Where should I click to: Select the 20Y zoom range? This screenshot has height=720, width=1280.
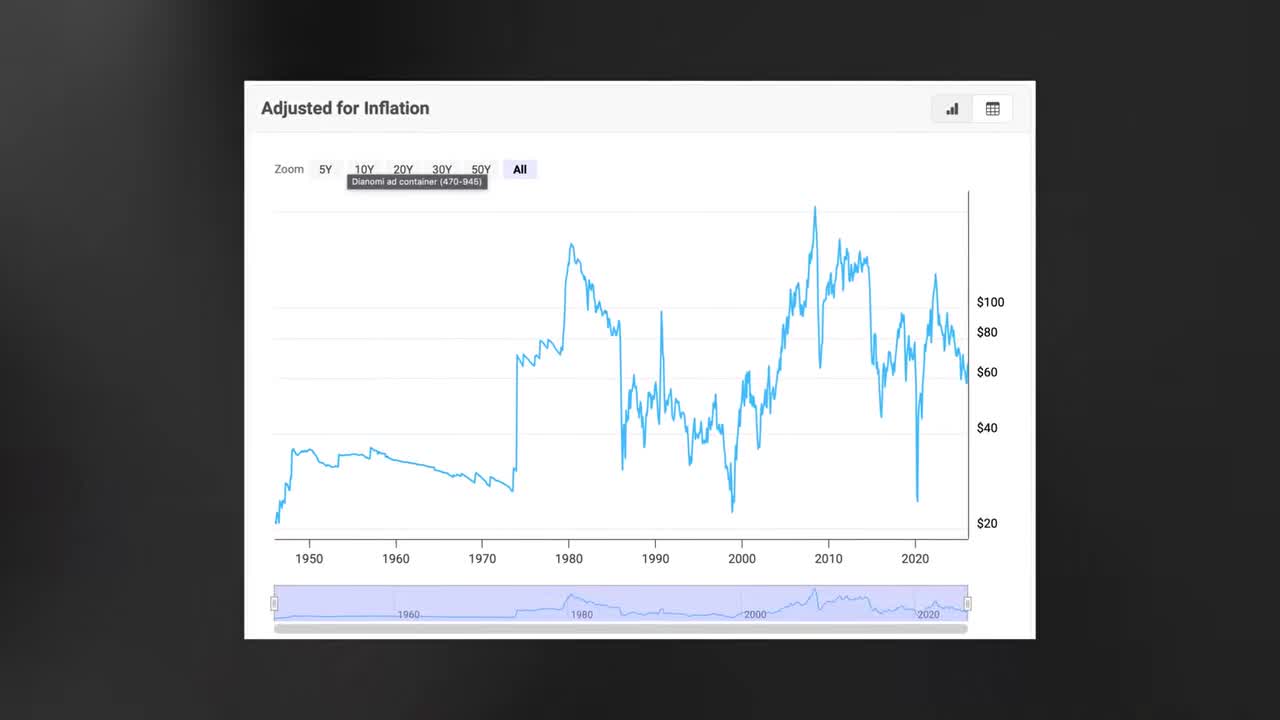(x=402, y=169)
